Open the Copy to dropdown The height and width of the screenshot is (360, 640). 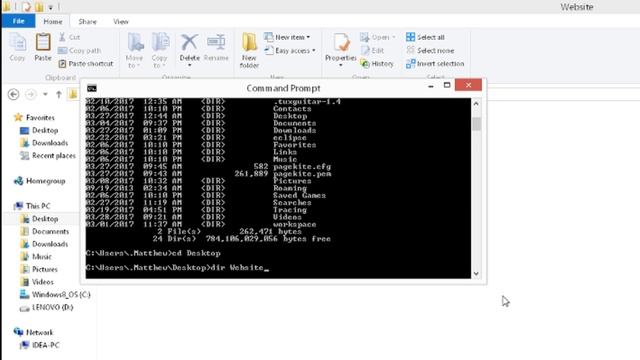point(160,51)
